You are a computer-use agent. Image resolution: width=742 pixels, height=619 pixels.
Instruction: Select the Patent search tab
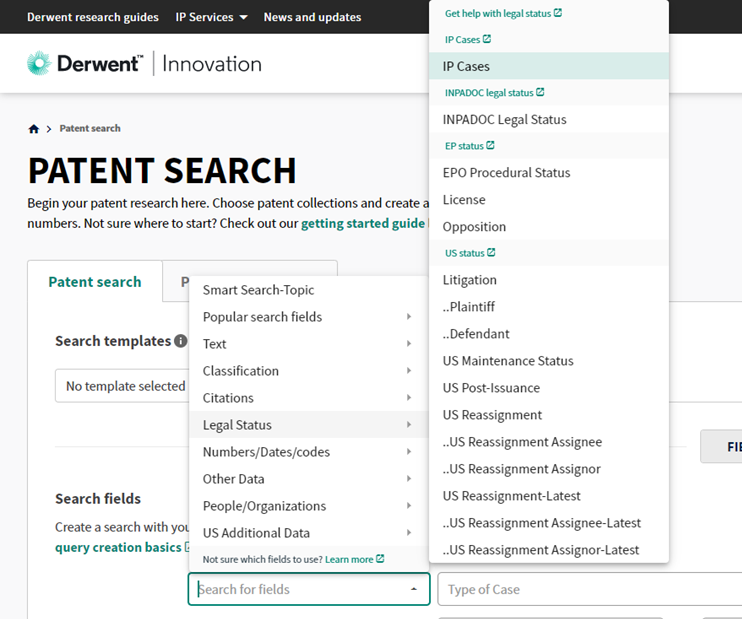click(95, 282)
